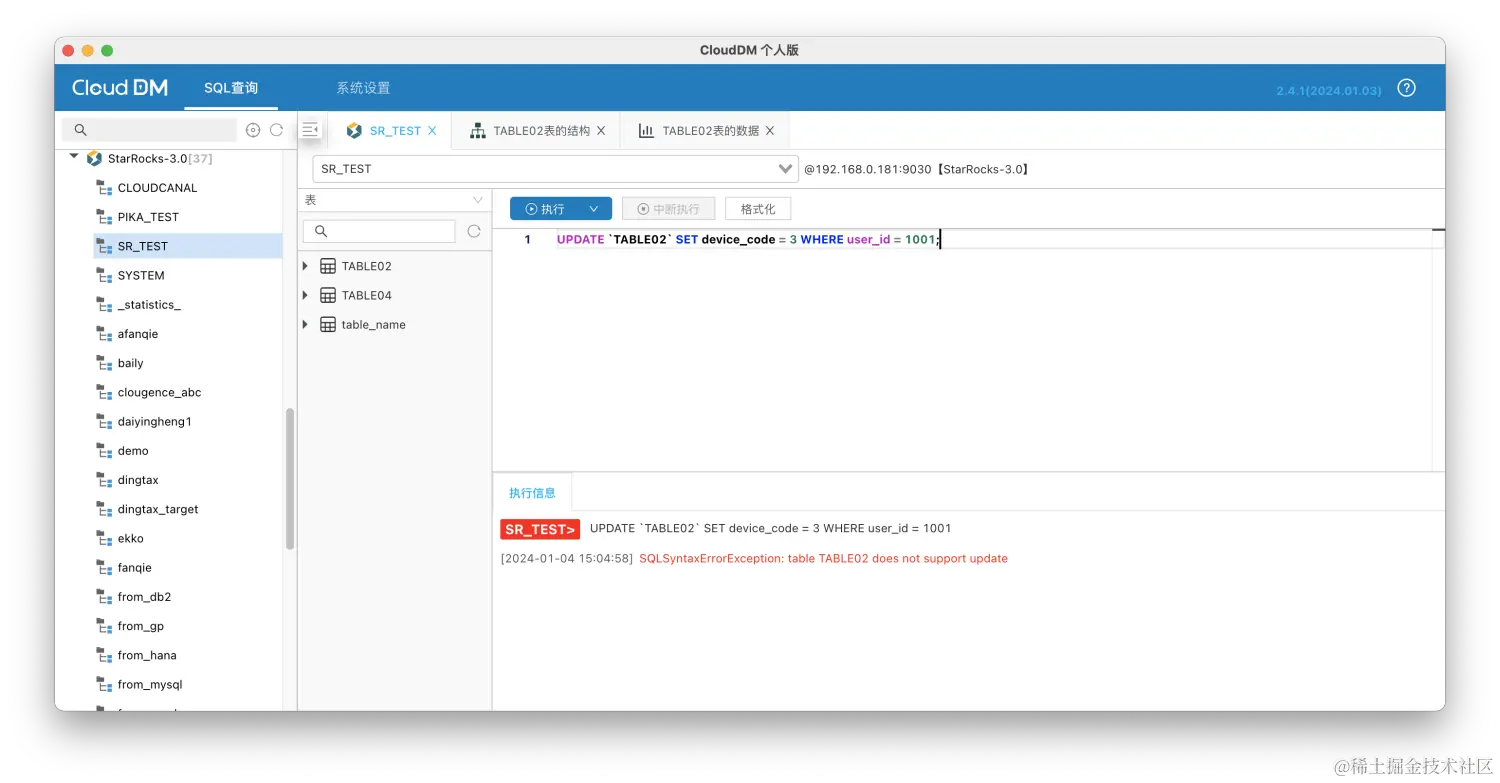The width and height of the screenshot is (1500, 783).
Task: Click SYSTEM database schema icon
Action: 104,275
